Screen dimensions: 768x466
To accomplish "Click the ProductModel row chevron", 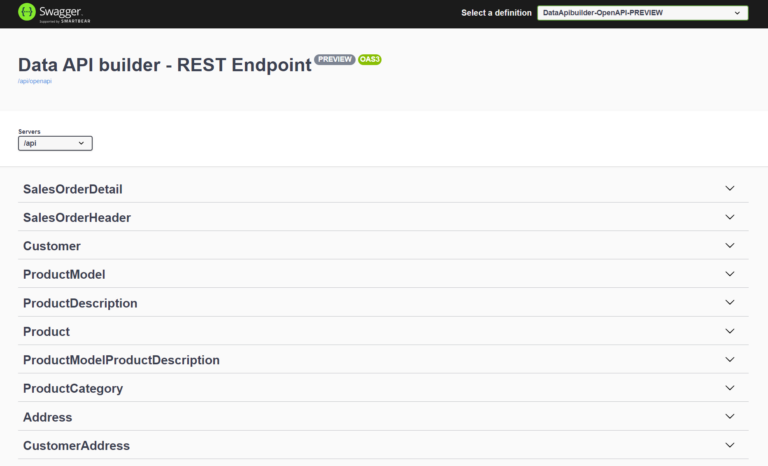I will coord(730,274).
